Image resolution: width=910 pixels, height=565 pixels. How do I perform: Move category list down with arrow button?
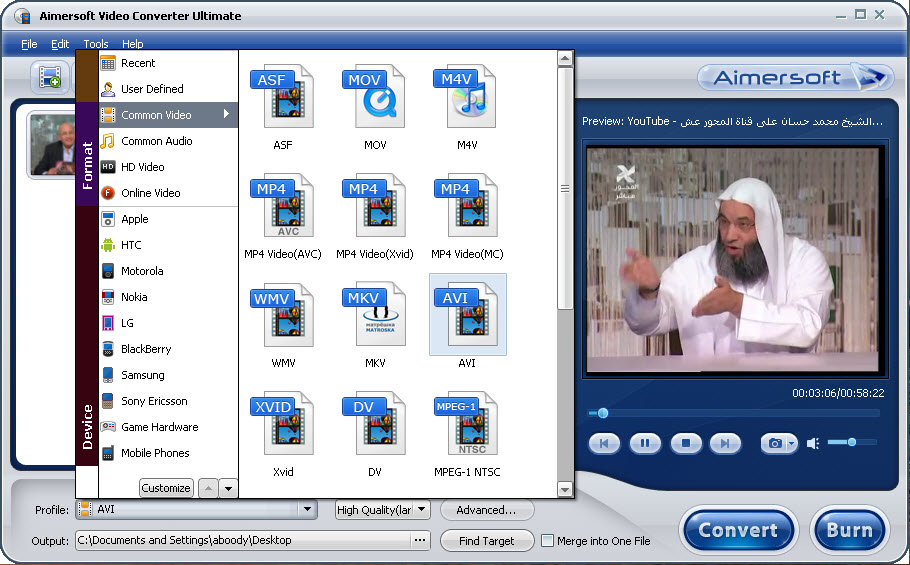point(229,488)
